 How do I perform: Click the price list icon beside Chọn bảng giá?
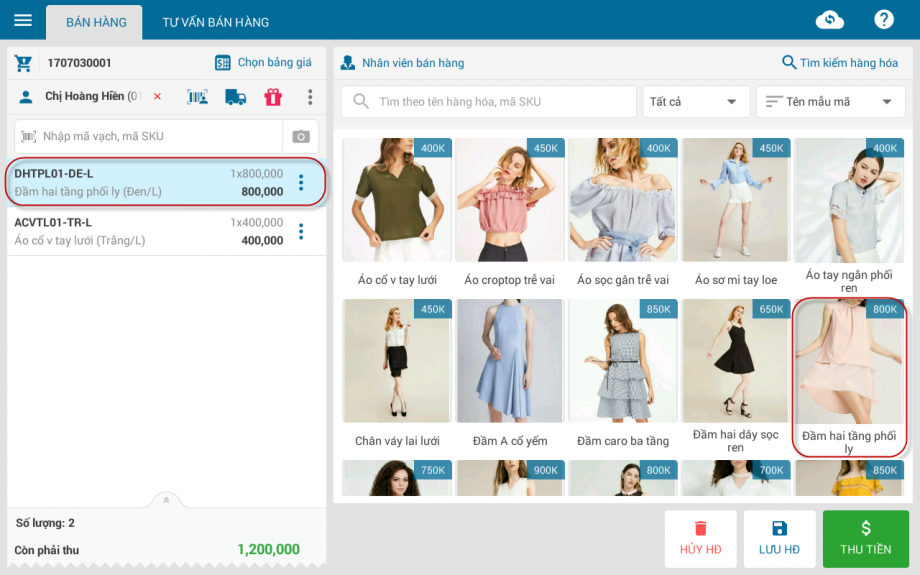[x=222, y=63]
